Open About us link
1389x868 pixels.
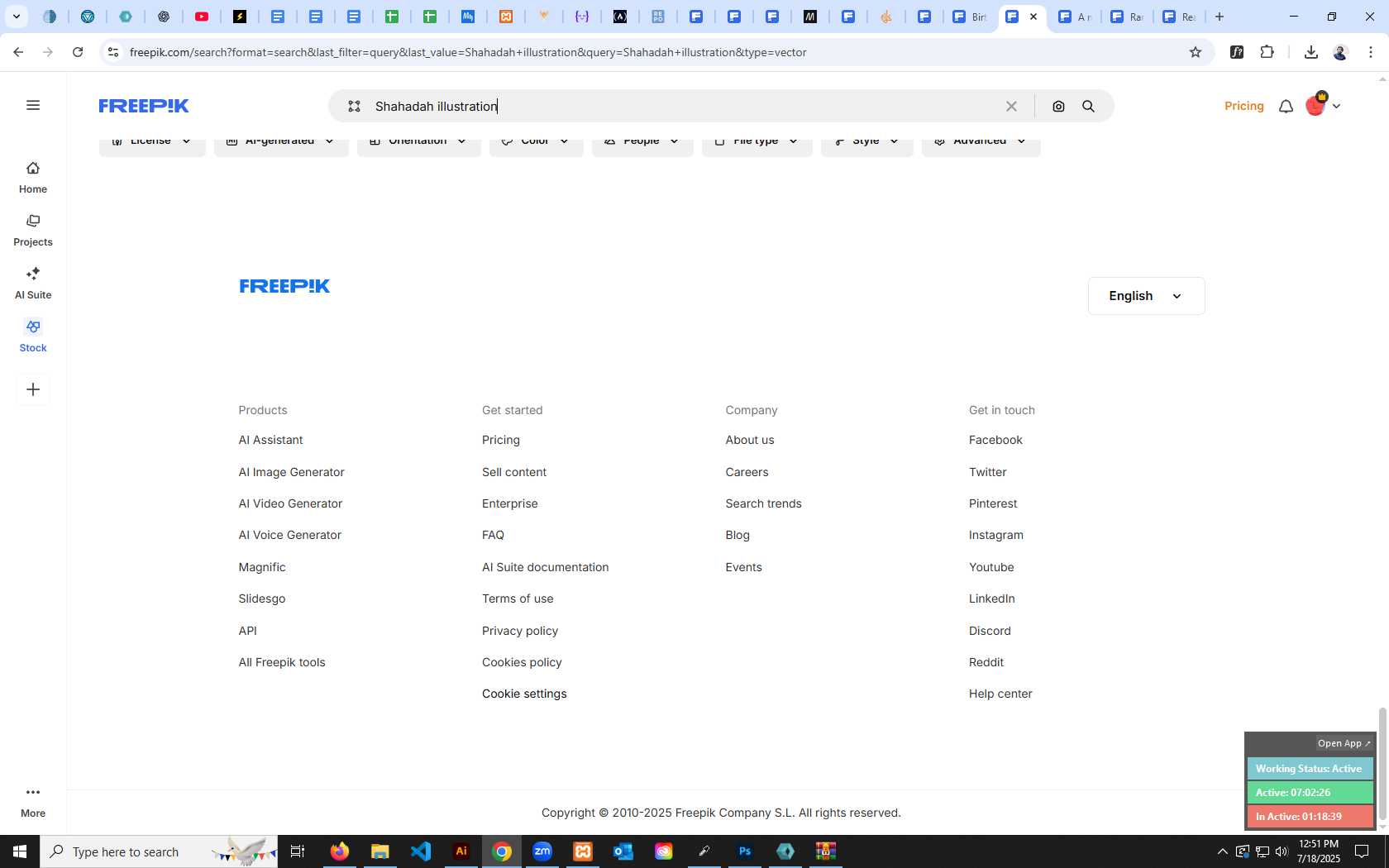(x=750, y=440)
